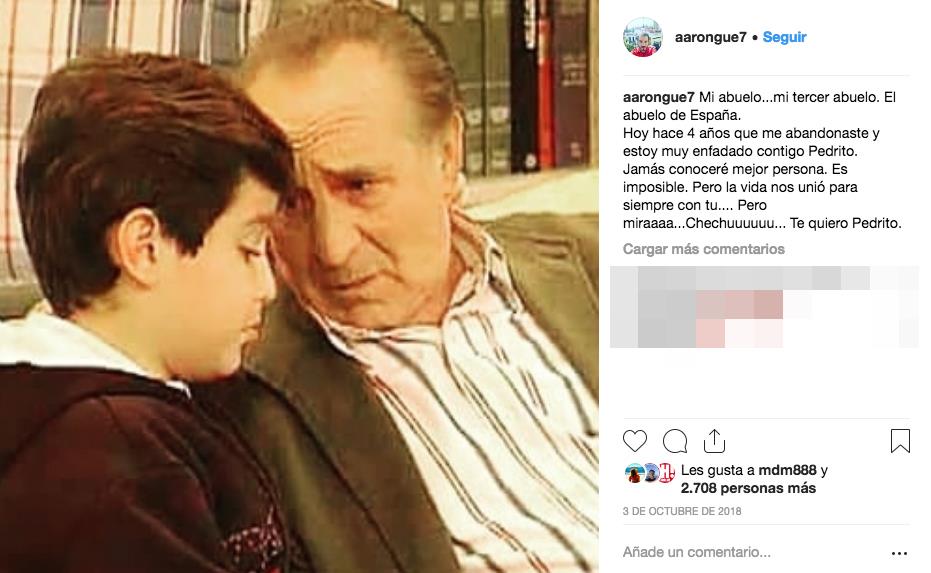Screen dimensions: 931x573
Task: Open aarongue7 username in the caption
Action: (x=658, y=97)
